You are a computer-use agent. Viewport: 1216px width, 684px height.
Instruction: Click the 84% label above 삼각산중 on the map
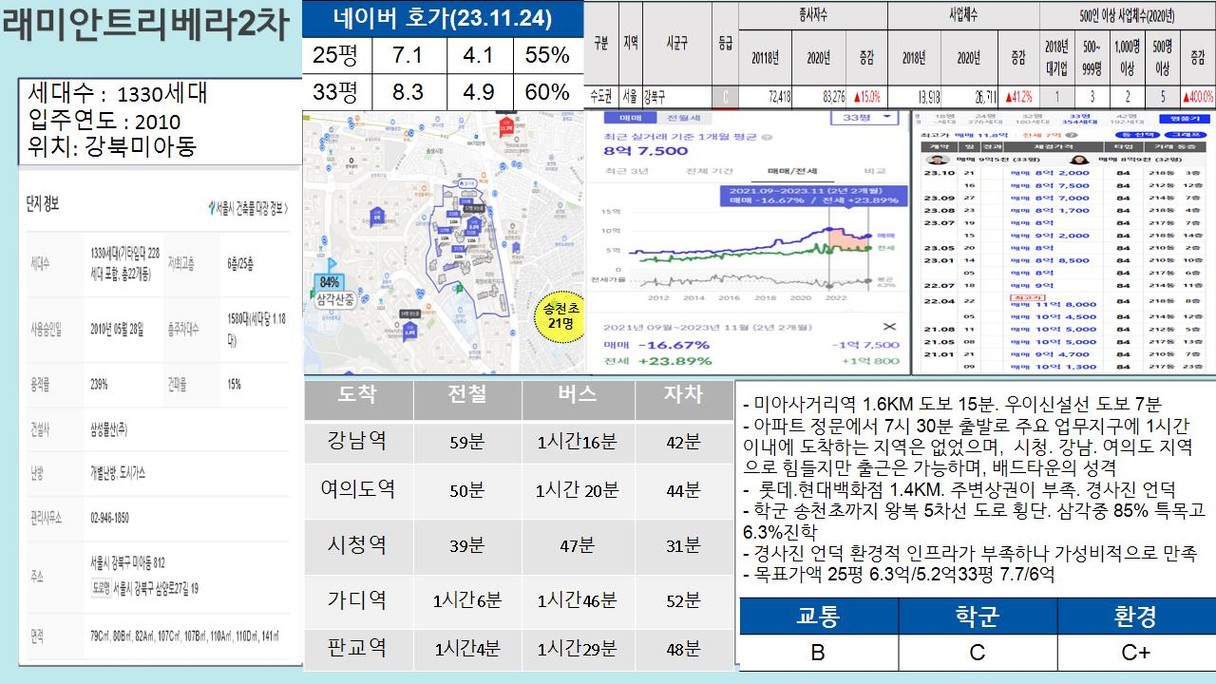click(330, 282)
